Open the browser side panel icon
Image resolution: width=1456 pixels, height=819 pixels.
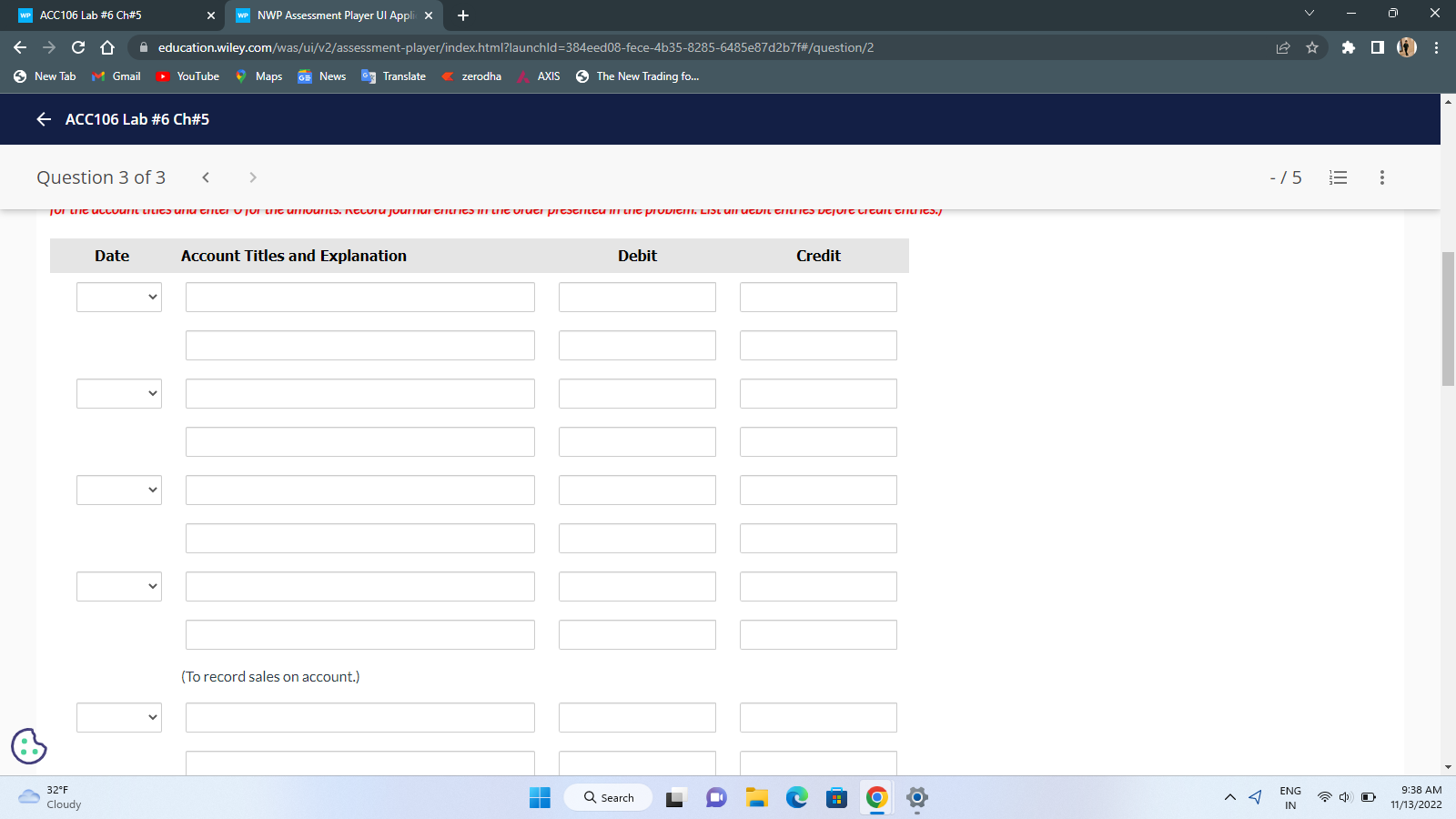(x=1377, y=47)
